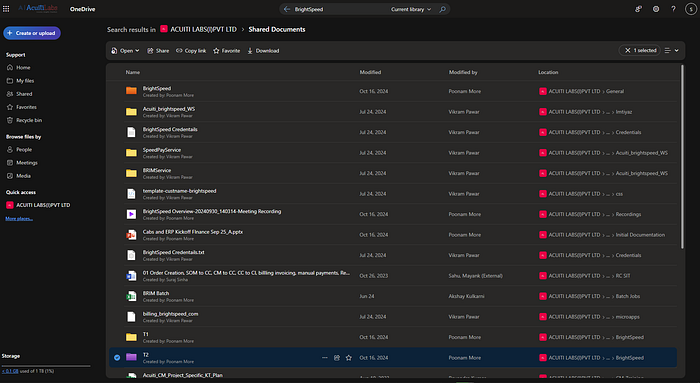The height and width of the screenshot is (383, 700).
Task: Click the vertical scrollbar of file list
Action: 682,157
